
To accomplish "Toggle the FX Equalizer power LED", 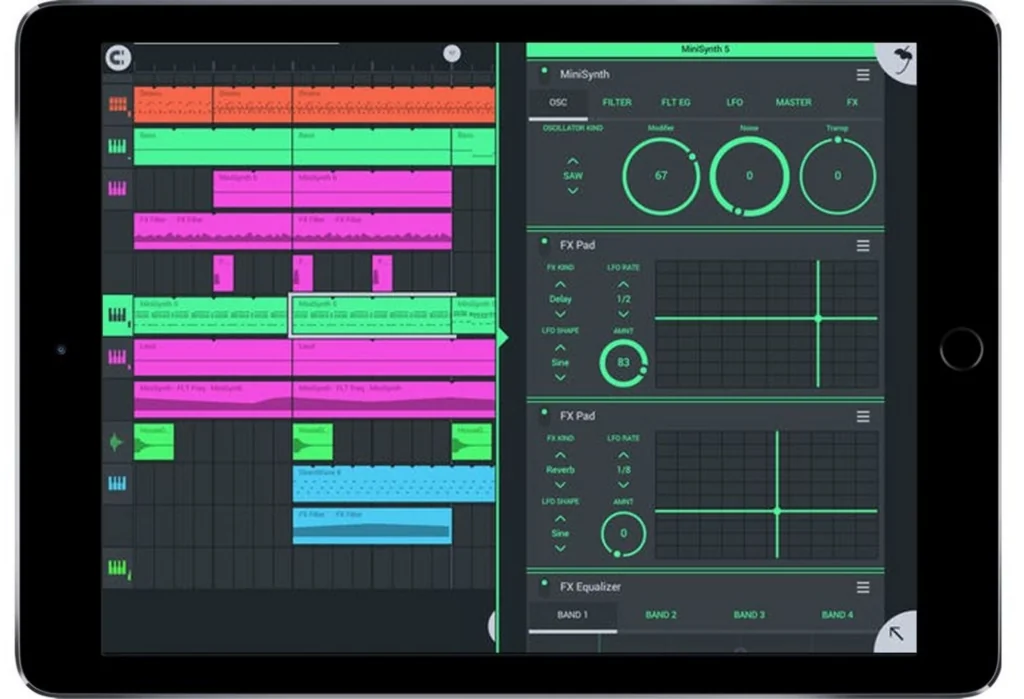I will point(544,583).
